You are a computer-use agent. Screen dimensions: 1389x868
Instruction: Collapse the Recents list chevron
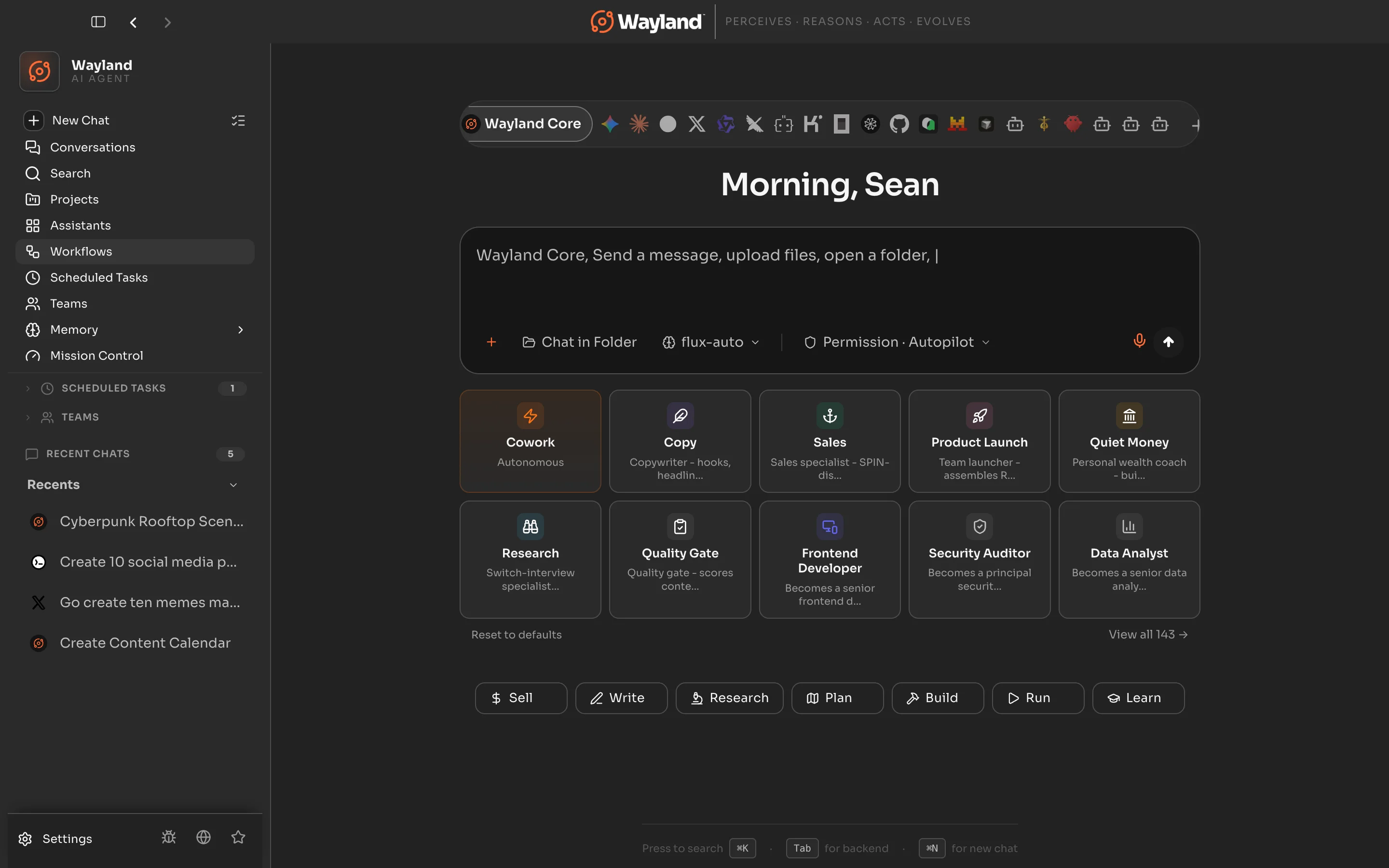(x=233, y=485)
